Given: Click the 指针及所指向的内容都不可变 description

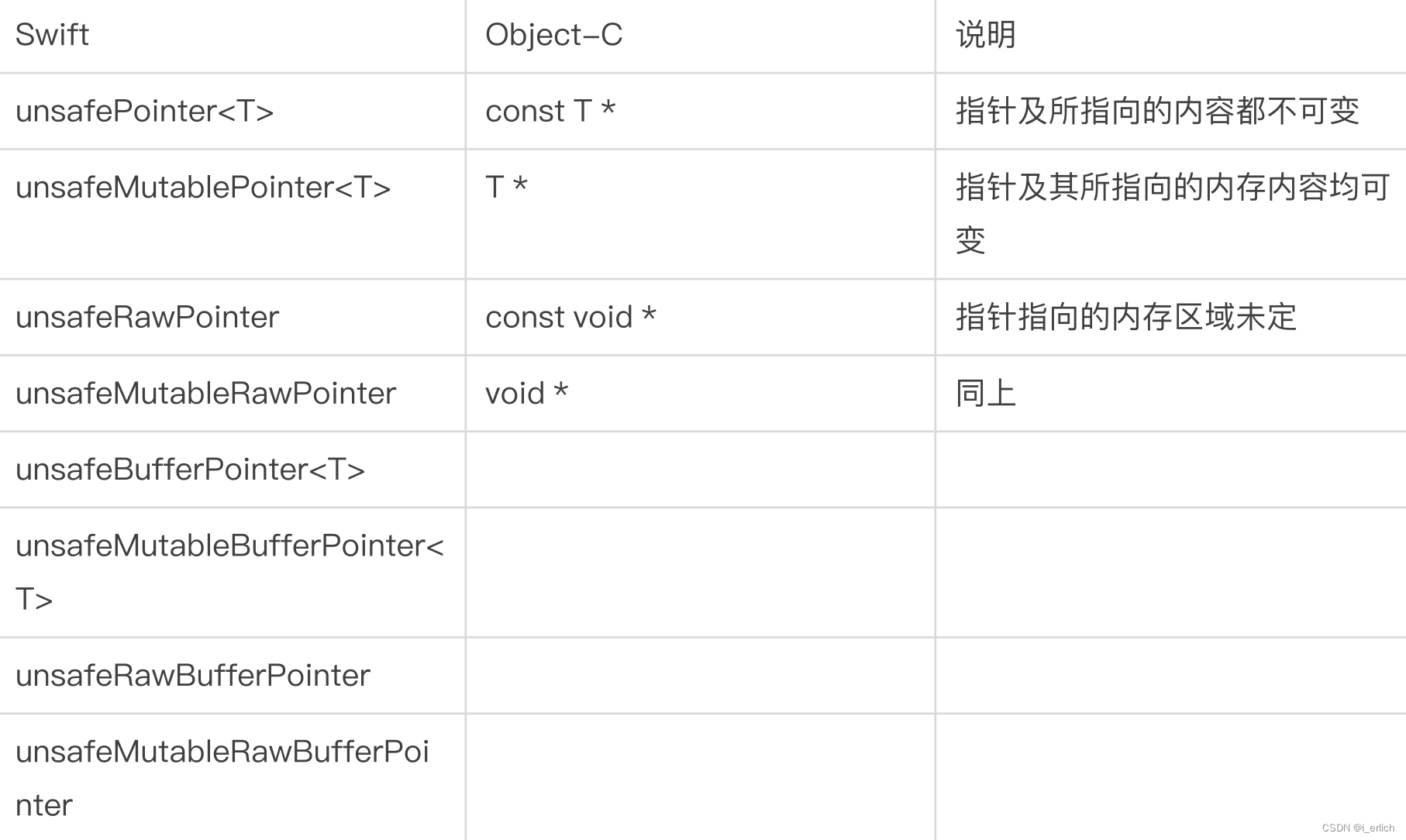Looking at the screenshot, I should click(1157, 111).
